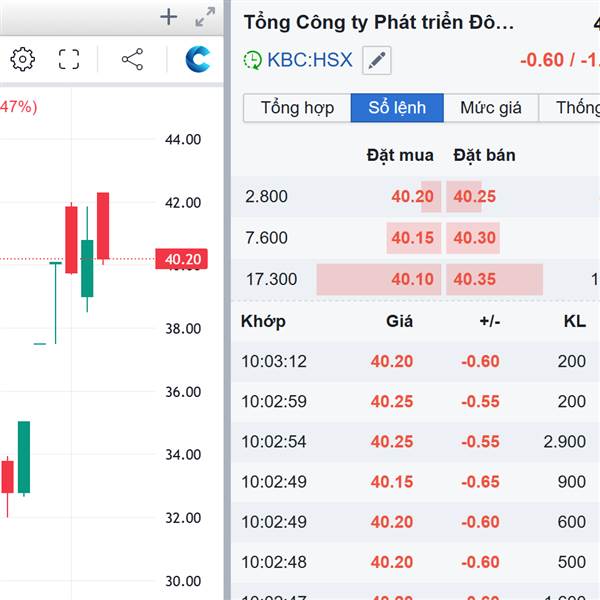The height and width of the screenshot is (600, 600).
Task: Open chart settings gear icon
Action: pyautogui.click(x=22, y=60)
